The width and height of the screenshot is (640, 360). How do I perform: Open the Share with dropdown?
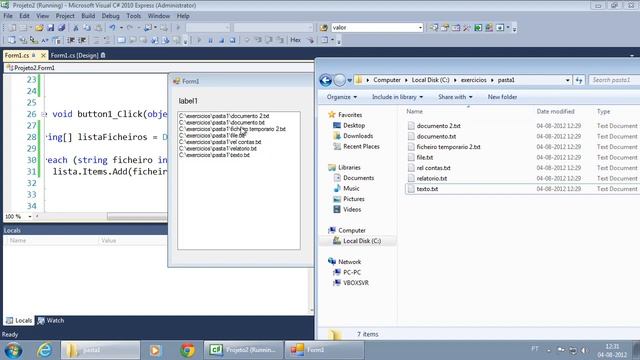(455, 97)
